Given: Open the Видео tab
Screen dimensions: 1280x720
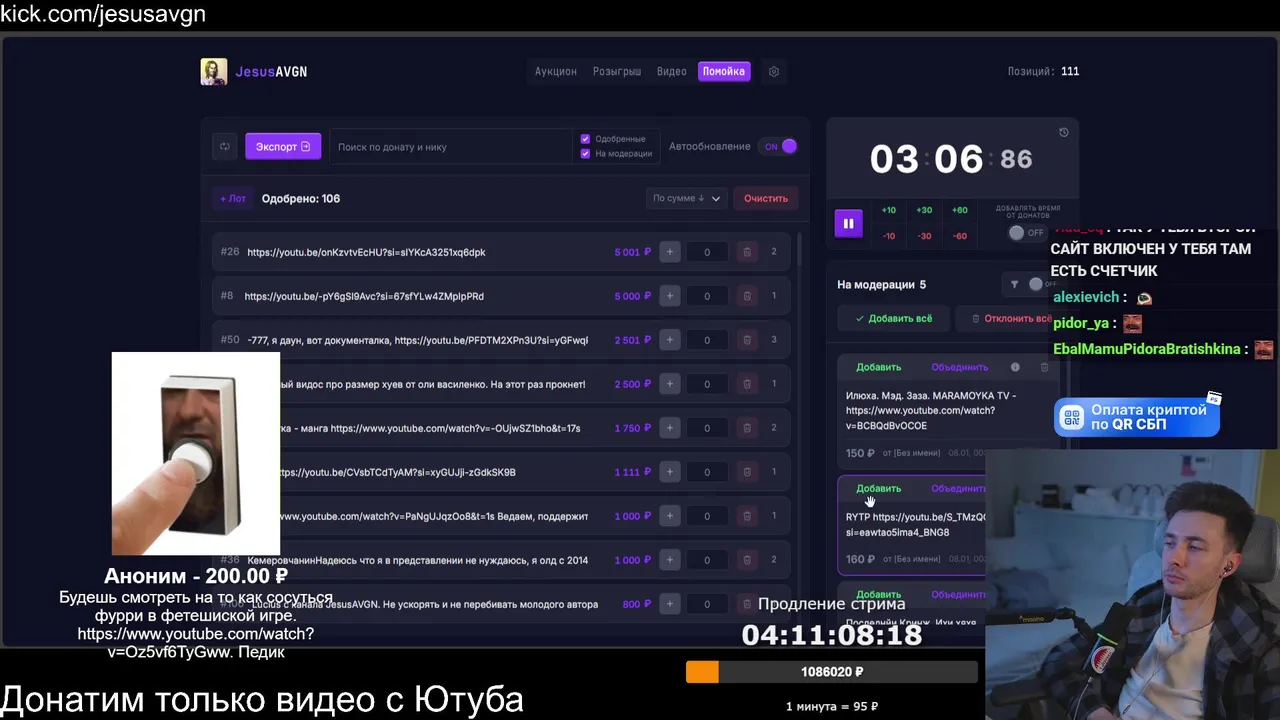Looking at the screenshot, I should coord(671,72).
